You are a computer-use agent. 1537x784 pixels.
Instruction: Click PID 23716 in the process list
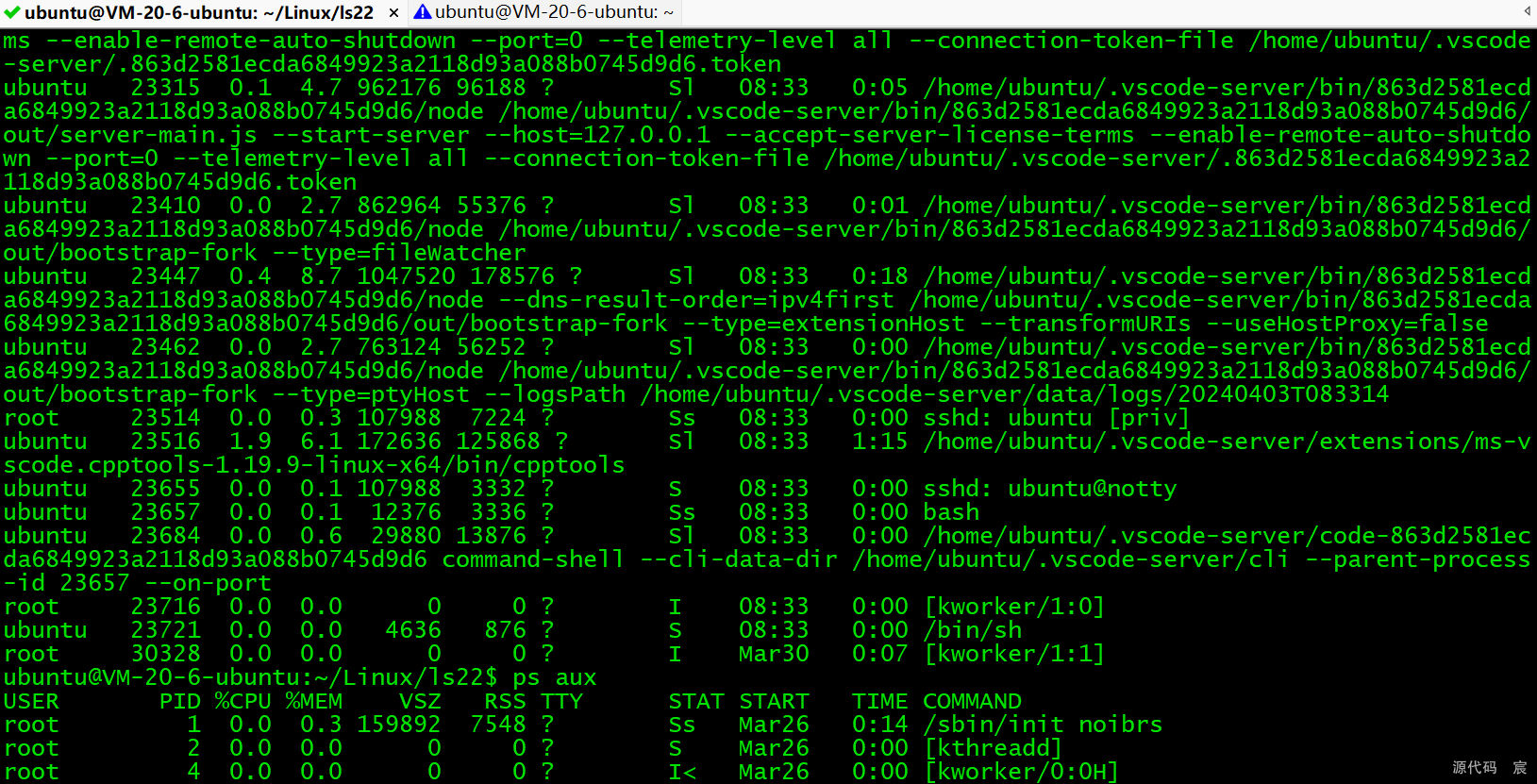(165, 607)
